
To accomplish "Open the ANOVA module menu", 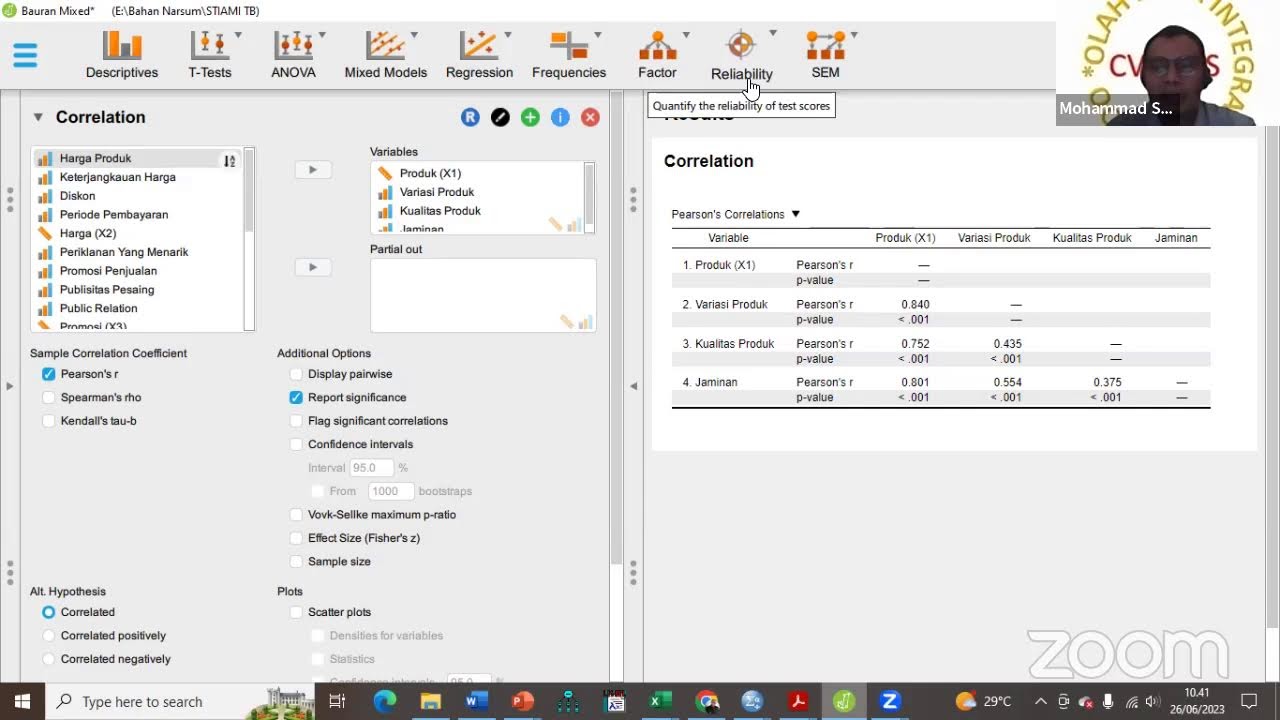I will [294, 56].
